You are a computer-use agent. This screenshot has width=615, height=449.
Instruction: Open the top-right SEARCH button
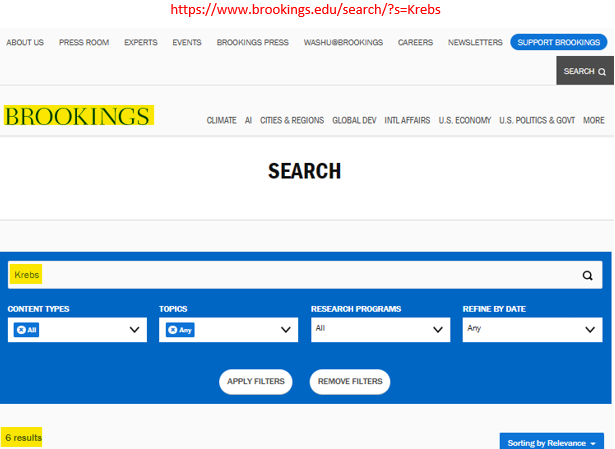pyautogui.click(x=585, y=71)
